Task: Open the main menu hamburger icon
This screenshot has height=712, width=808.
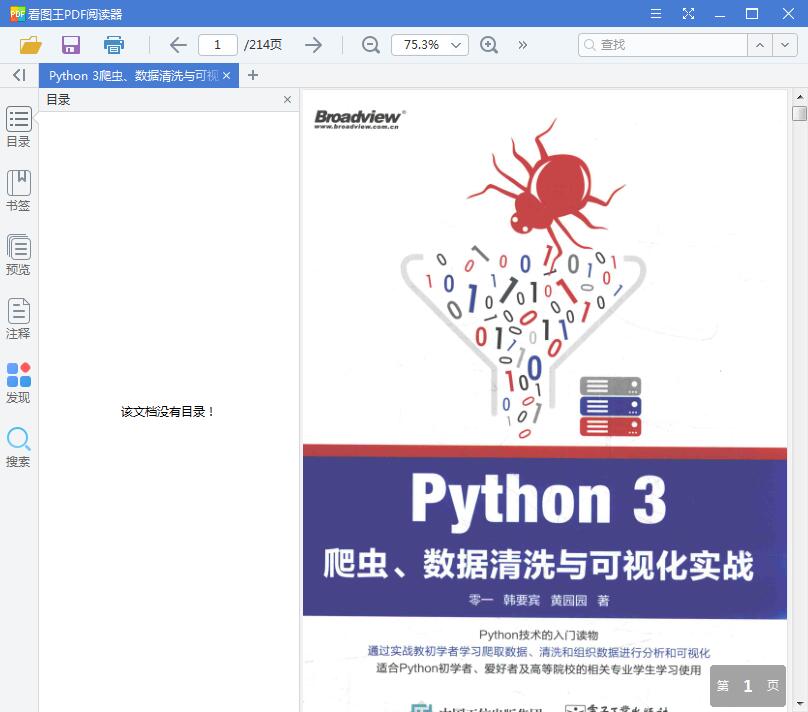Action: click(x=655, y=13)
